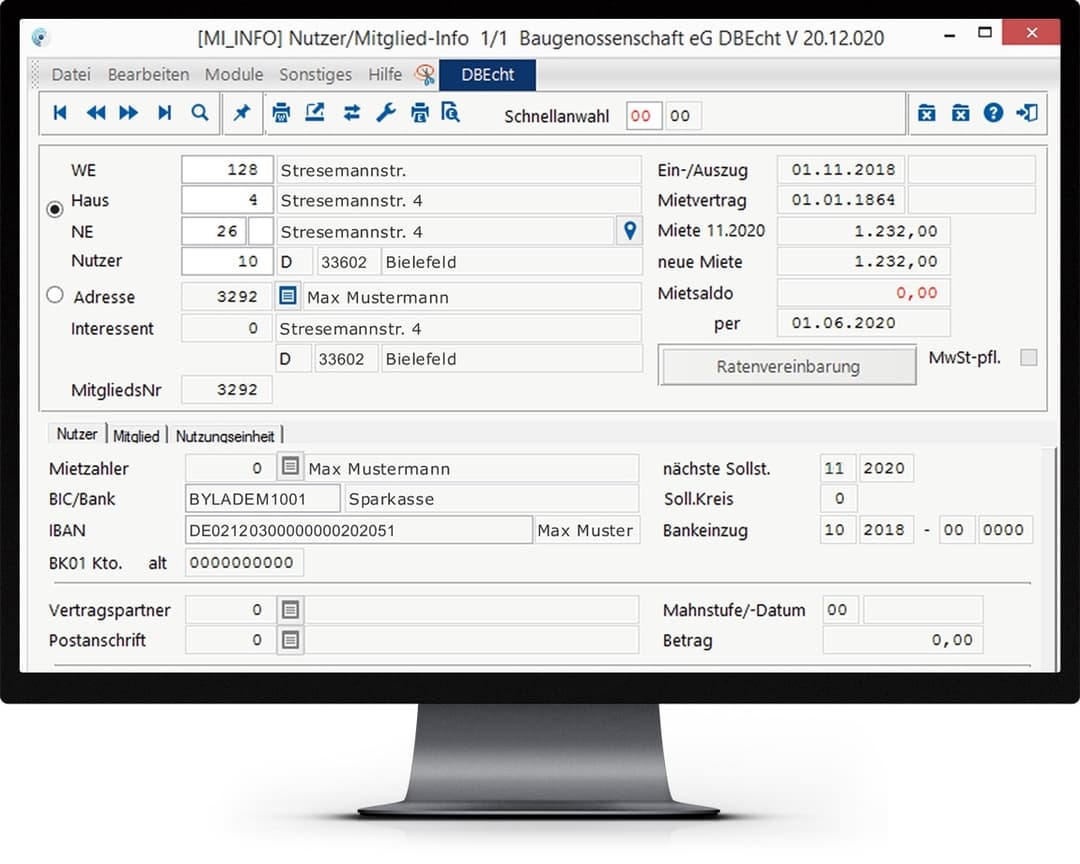
Task: Click the nächste Sollst. year 2020
Action: 885,469
